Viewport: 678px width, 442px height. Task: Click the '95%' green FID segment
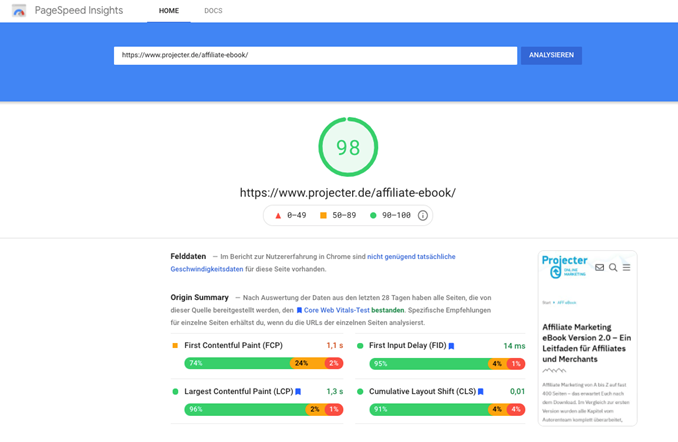pyautogui.click(x=429, y=364)
